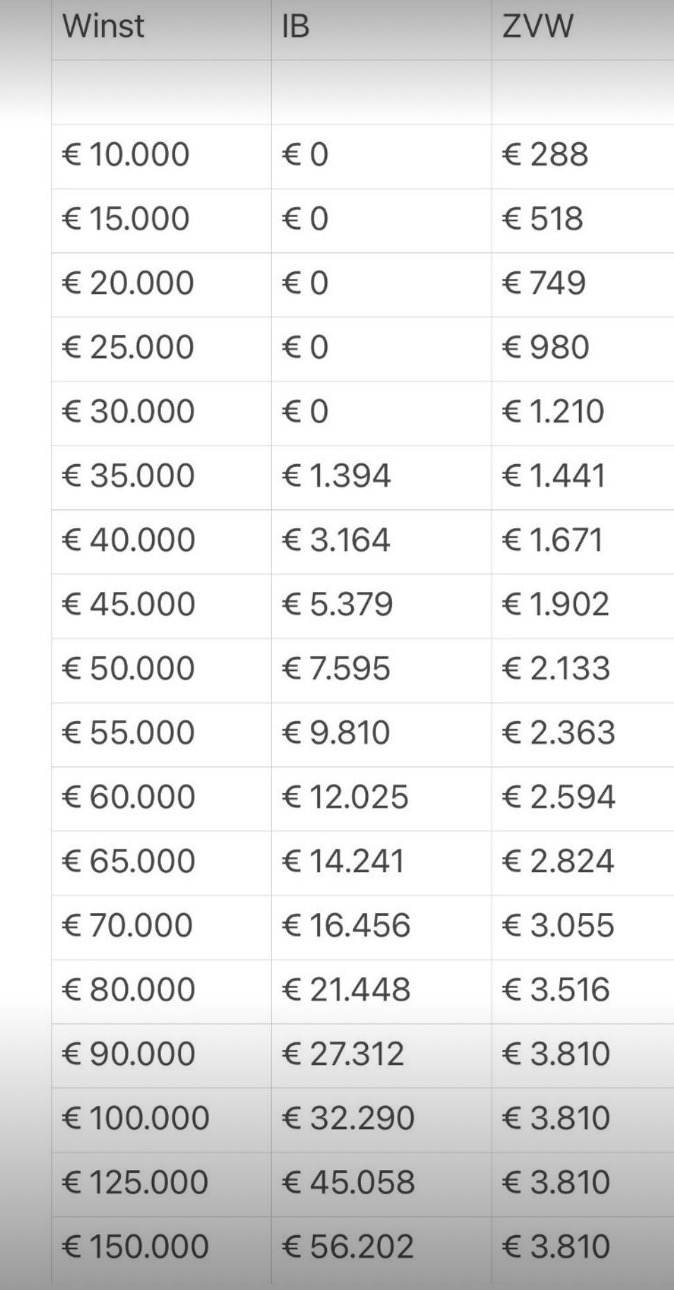Select the ZVW column header

583,28
